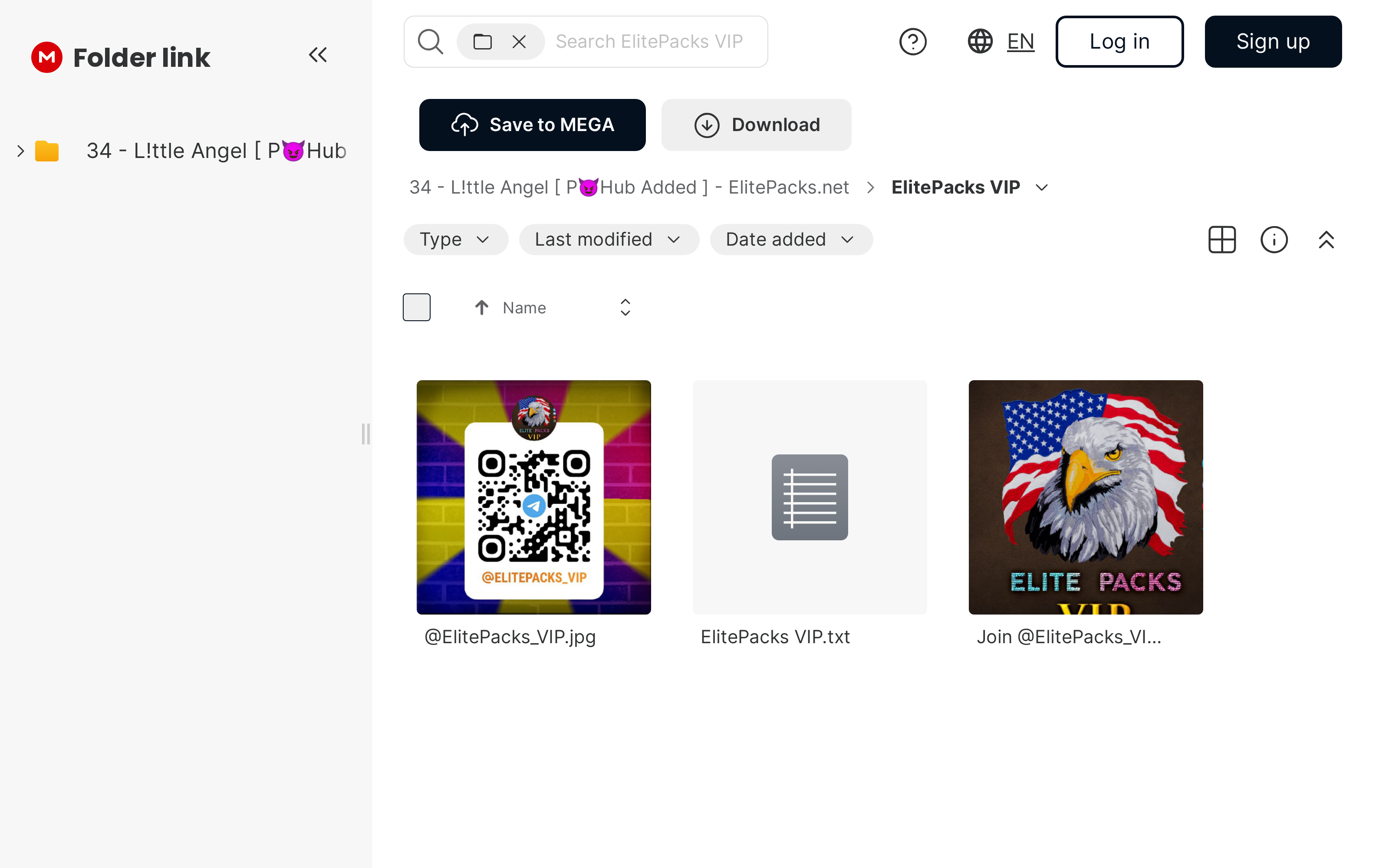Click the search magnifier icon

430,42
